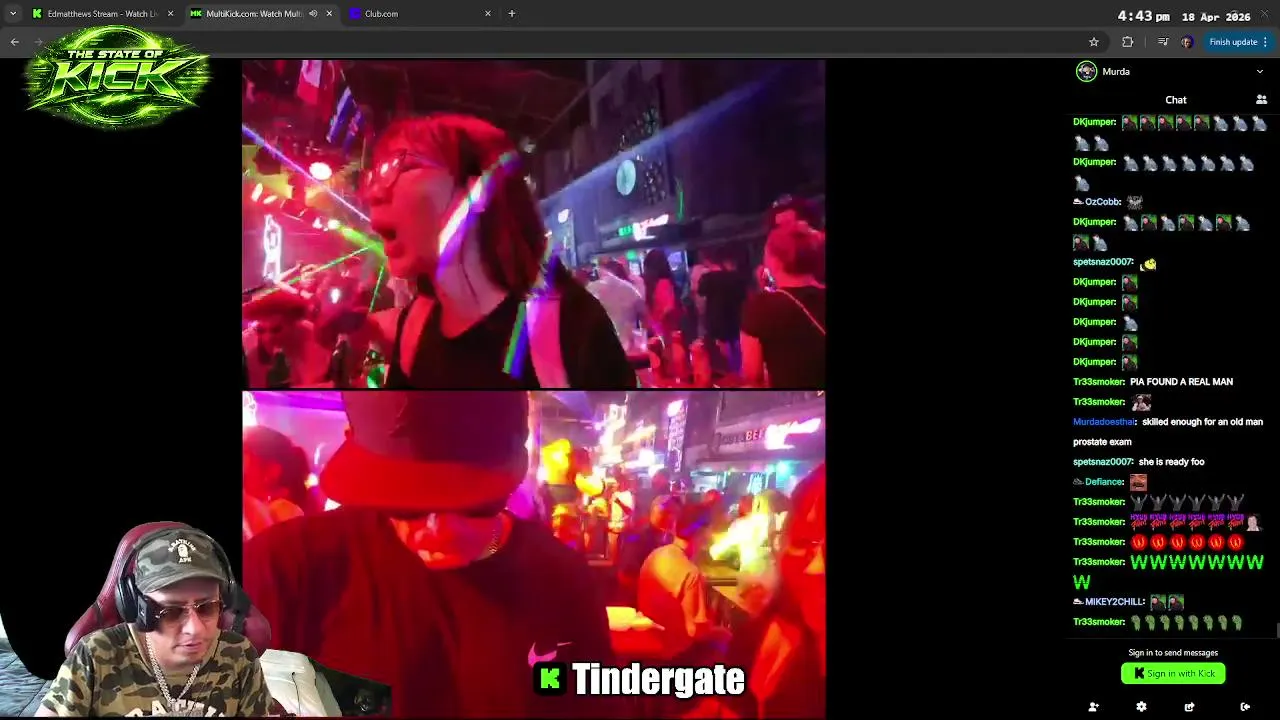
Task: Close the Club.com tab
Action: 488,14
